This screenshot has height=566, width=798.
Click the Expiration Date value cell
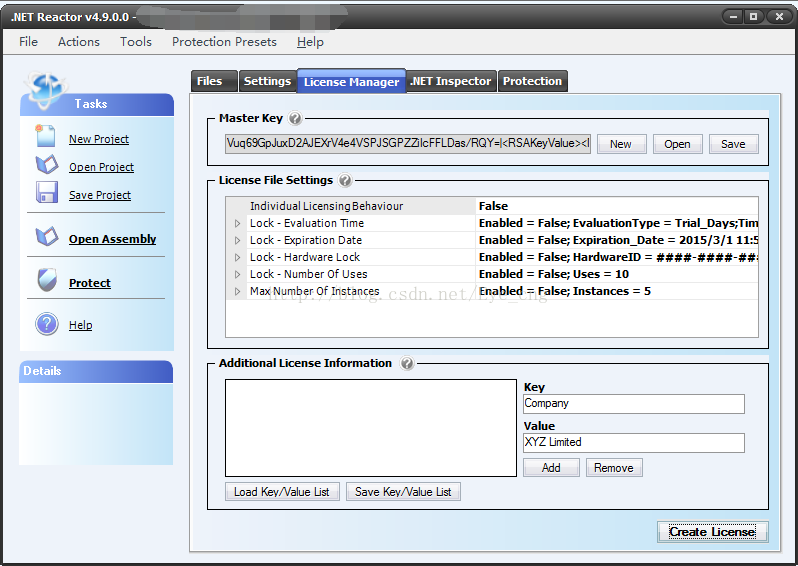[617, 240]
